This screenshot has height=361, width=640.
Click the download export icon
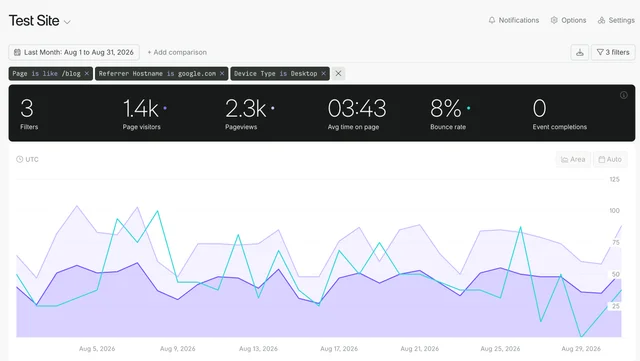click(x=580, y=52)
